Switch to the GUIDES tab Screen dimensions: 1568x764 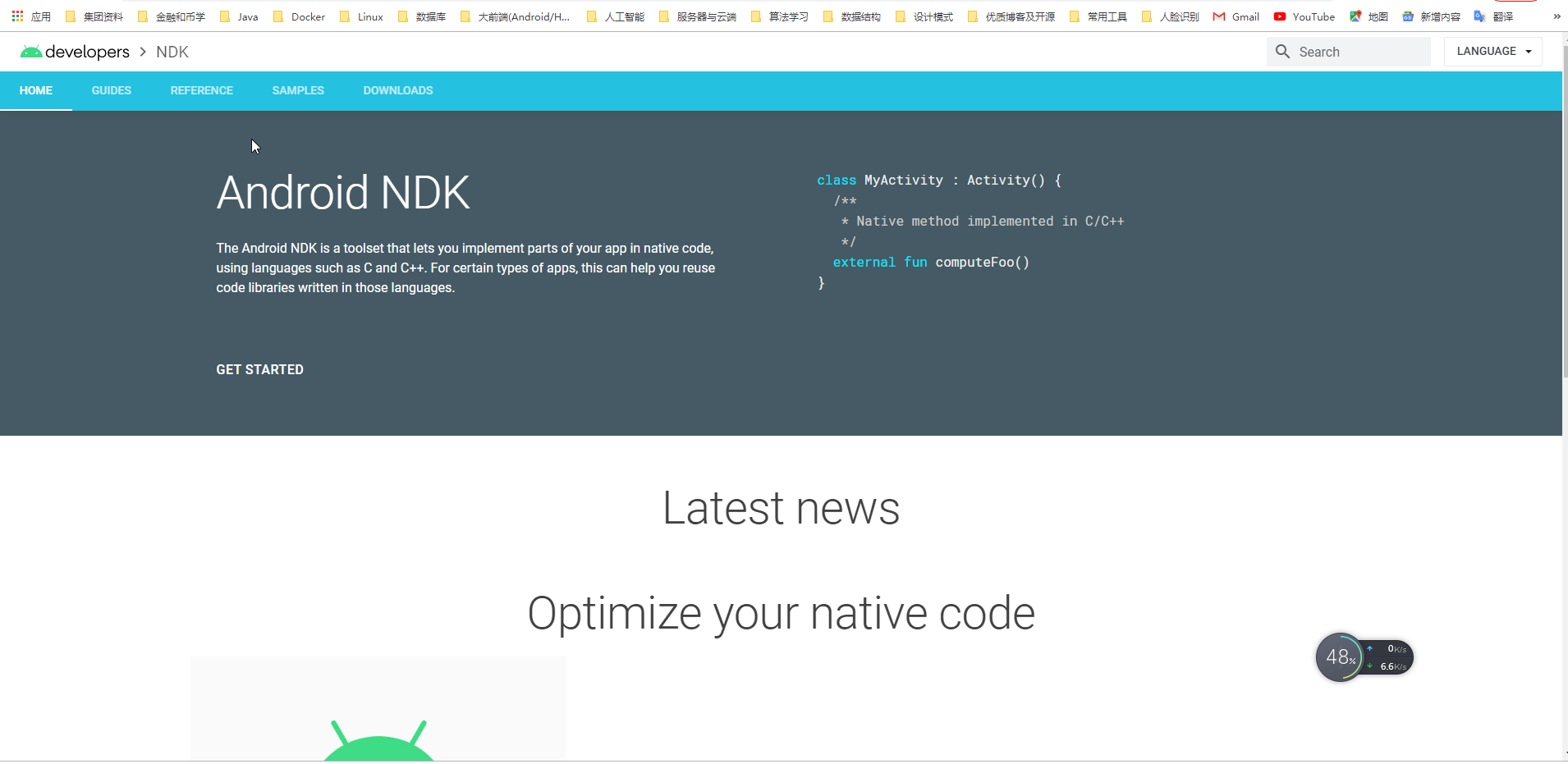point(112,90)
